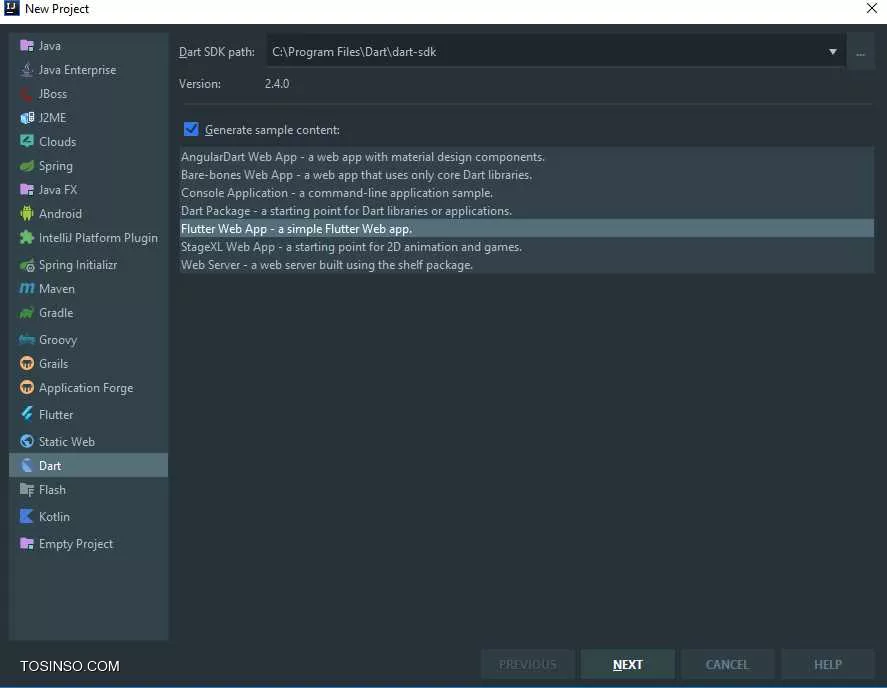Viewport: 887px width, 688px height.
Task: Click the Clouds project icon
Action: [27, 141]
